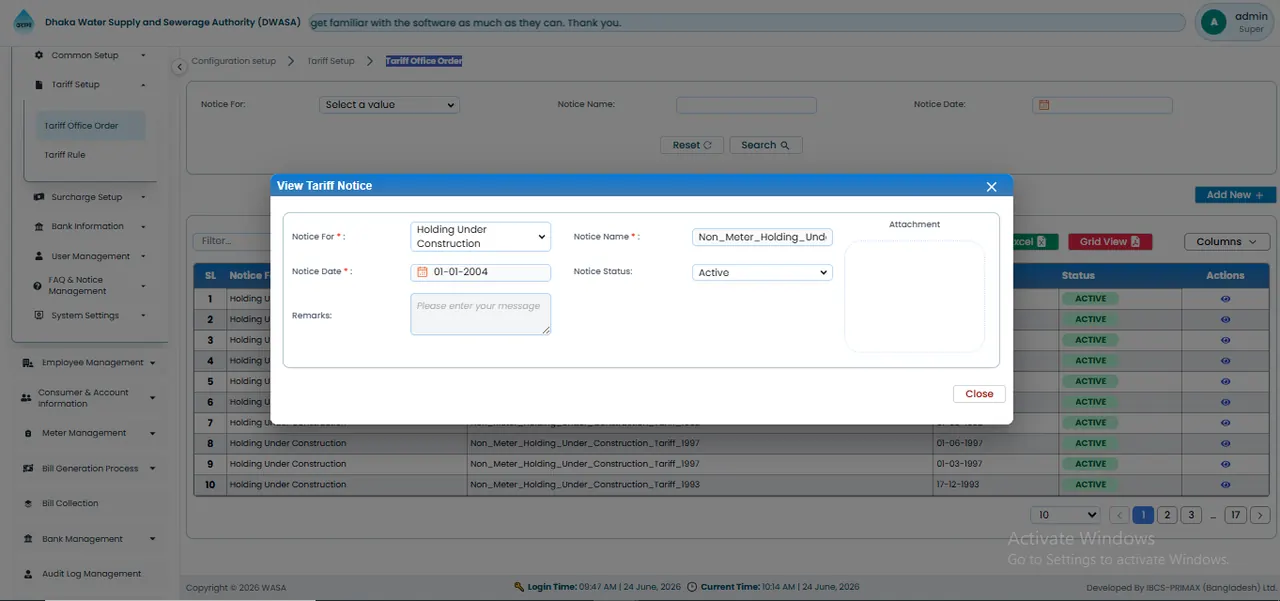This screenshot has height=601, width=1280.
Task: Click the ACTIVE badge in row 10
Action: click(1090, 485)
